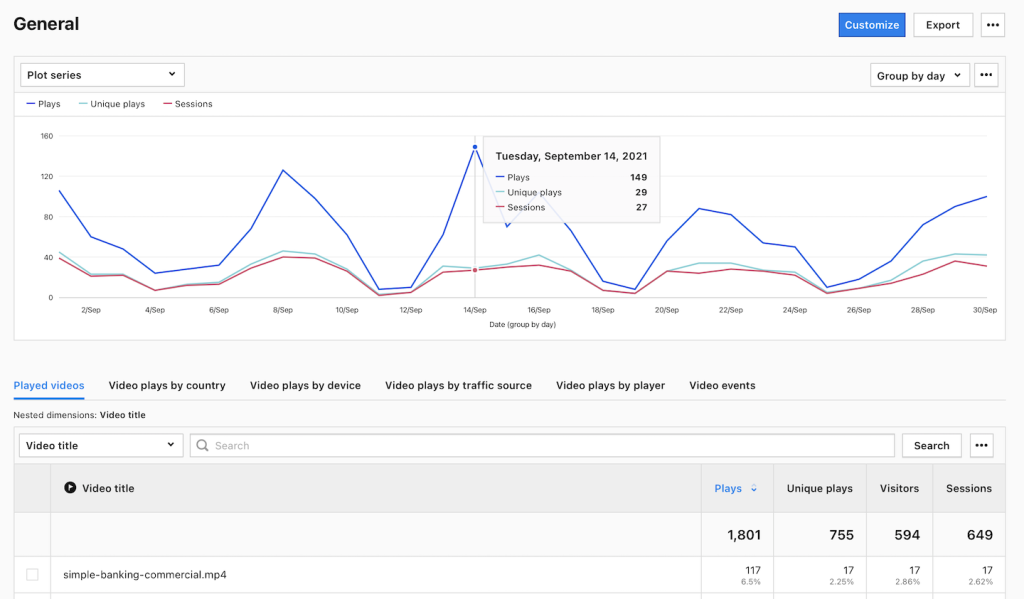The width and height of the screenshot is (1024, 599).
Task: Focus the video search input field
Action: pos(542,445)
